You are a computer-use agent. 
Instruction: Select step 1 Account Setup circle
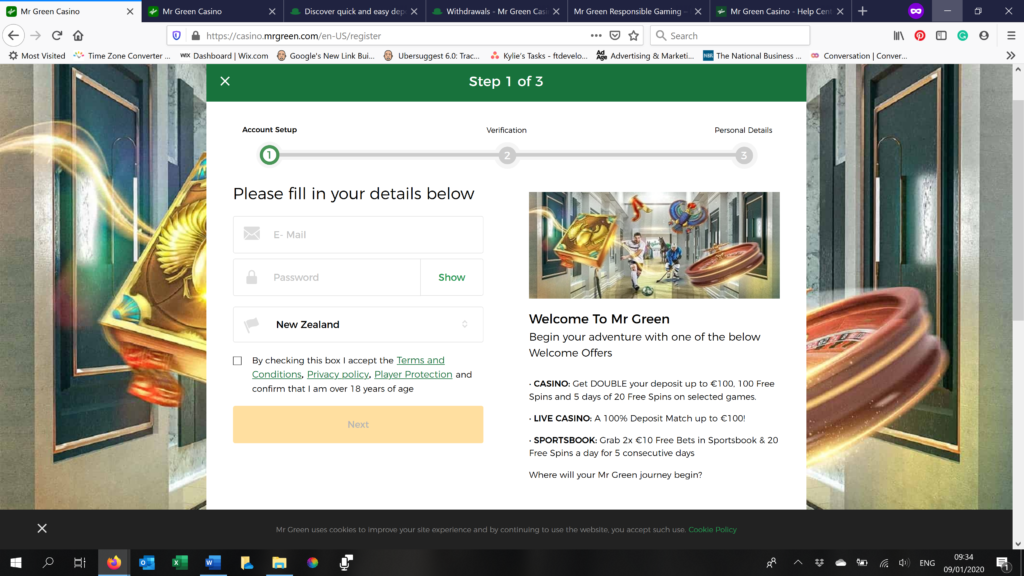[x=269, y=155]
